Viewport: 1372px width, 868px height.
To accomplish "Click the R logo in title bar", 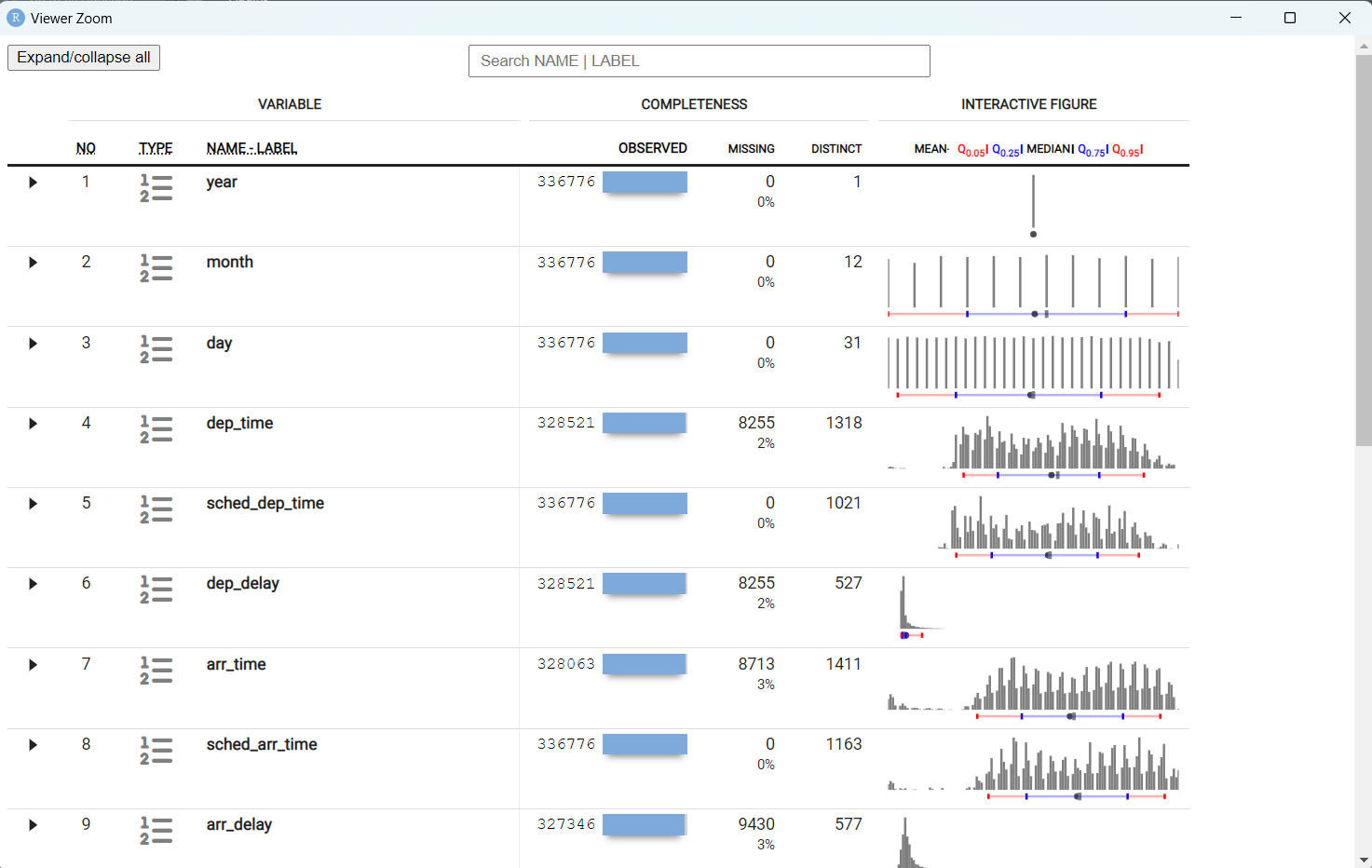I will 16,18.
